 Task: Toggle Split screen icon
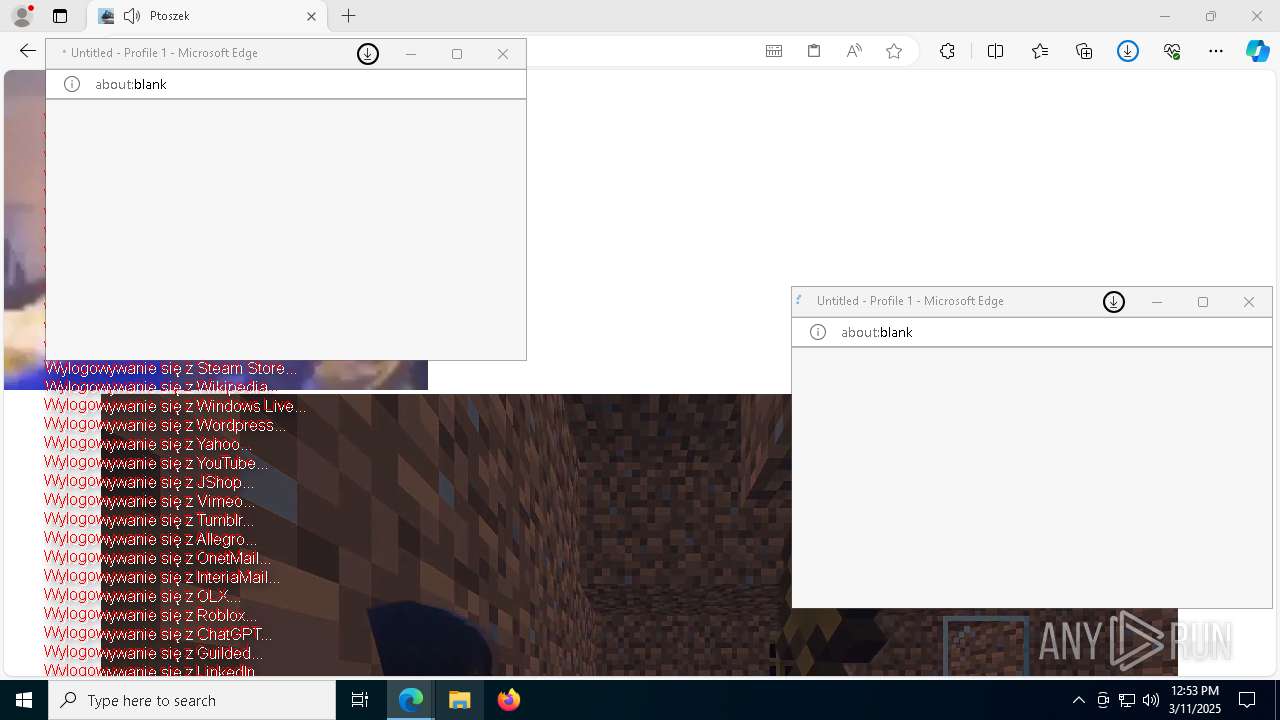tap(995, 51)
